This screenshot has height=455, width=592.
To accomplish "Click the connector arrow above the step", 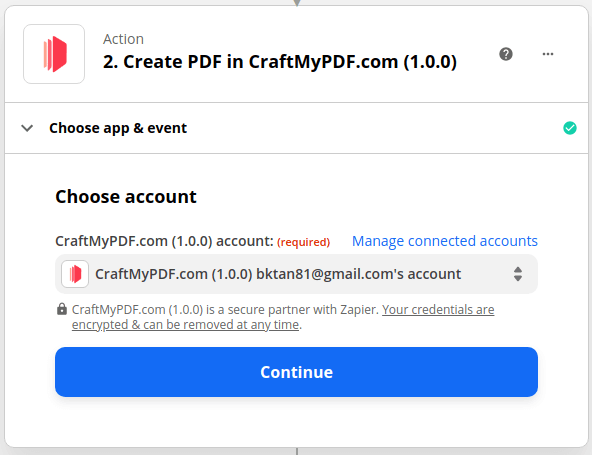I will tap(297, 3).
